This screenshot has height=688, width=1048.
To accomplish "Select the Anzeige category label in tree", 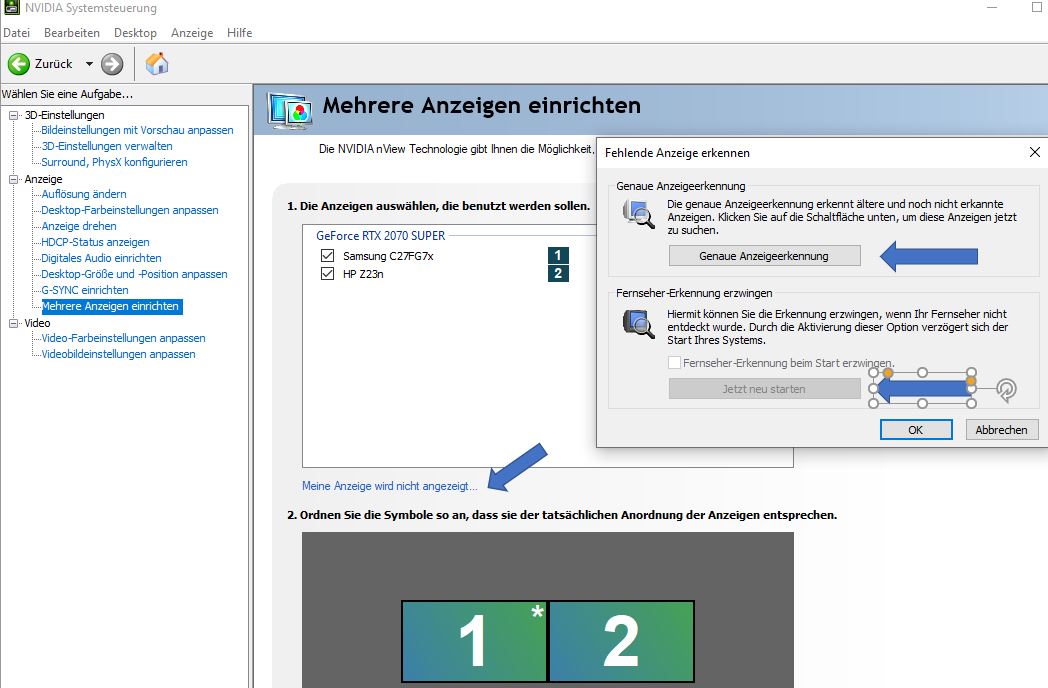I will click(43, 179).
